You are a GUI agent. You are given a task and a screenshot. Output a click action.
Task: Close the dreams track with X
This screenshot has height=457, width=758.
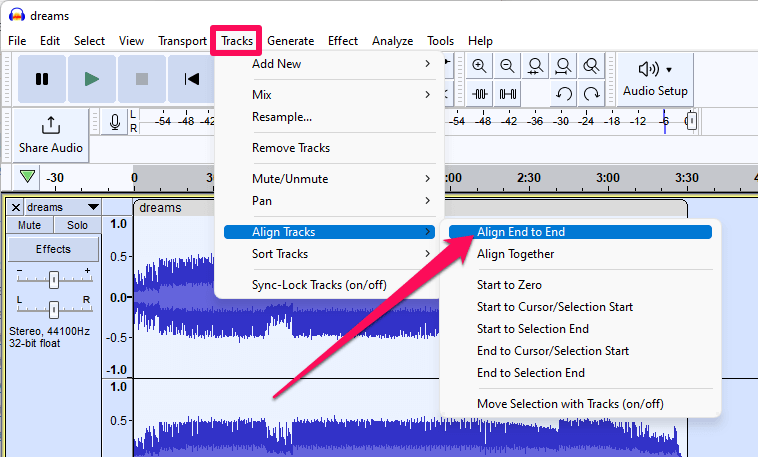pyautogui.click(x=15, y=207)
